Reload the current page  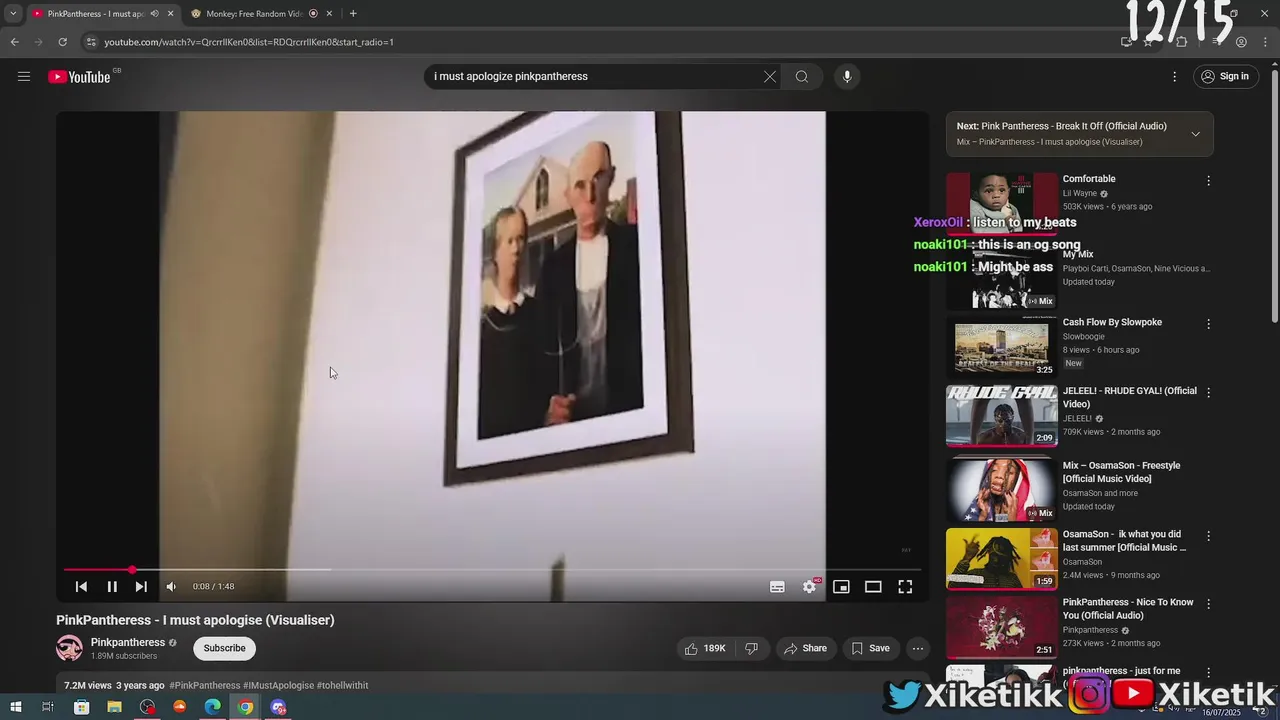(62, 42)
